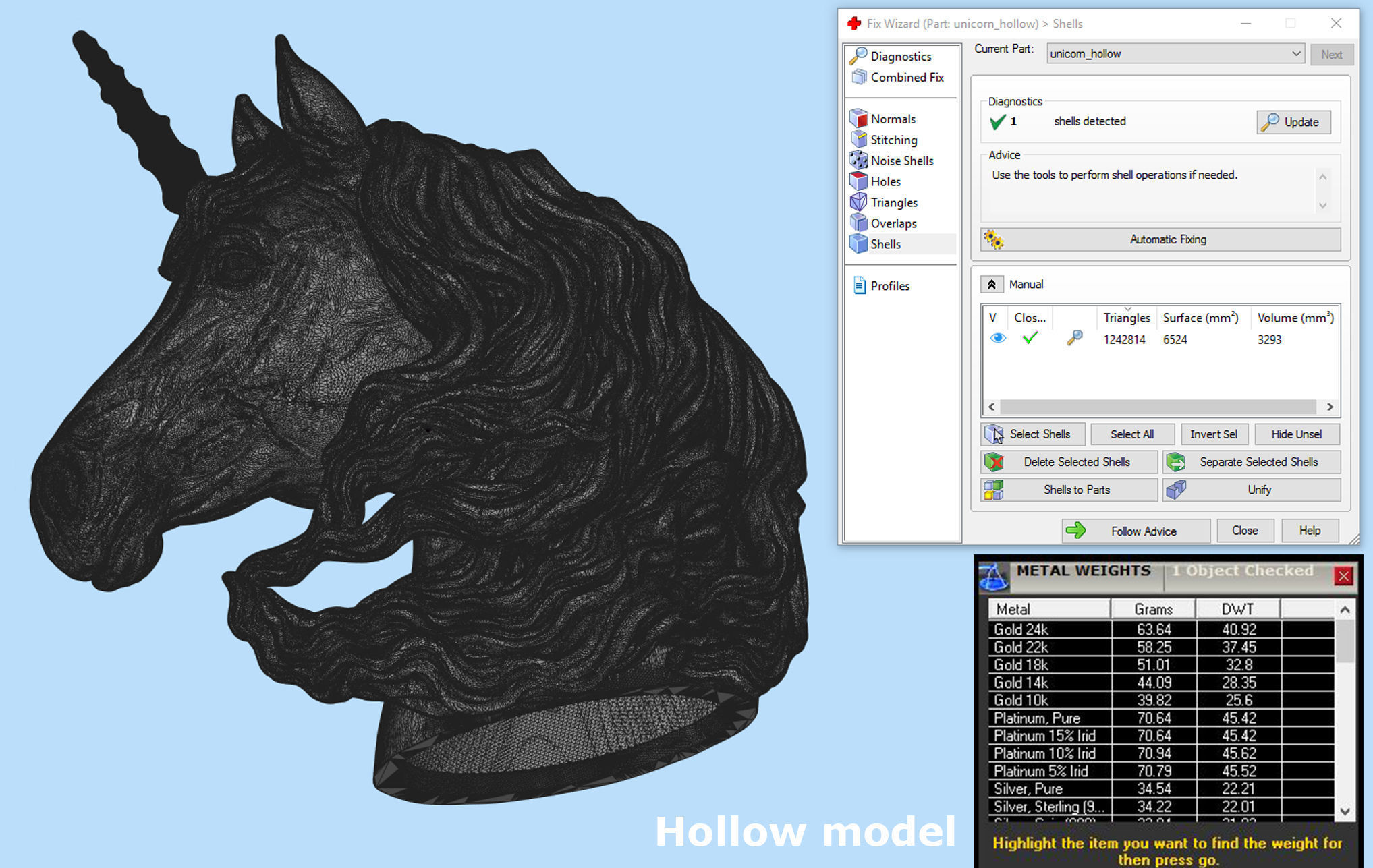Screen dimensions: 1373x868
Task: Select the Stitching step
Action: tap(893, 140)
